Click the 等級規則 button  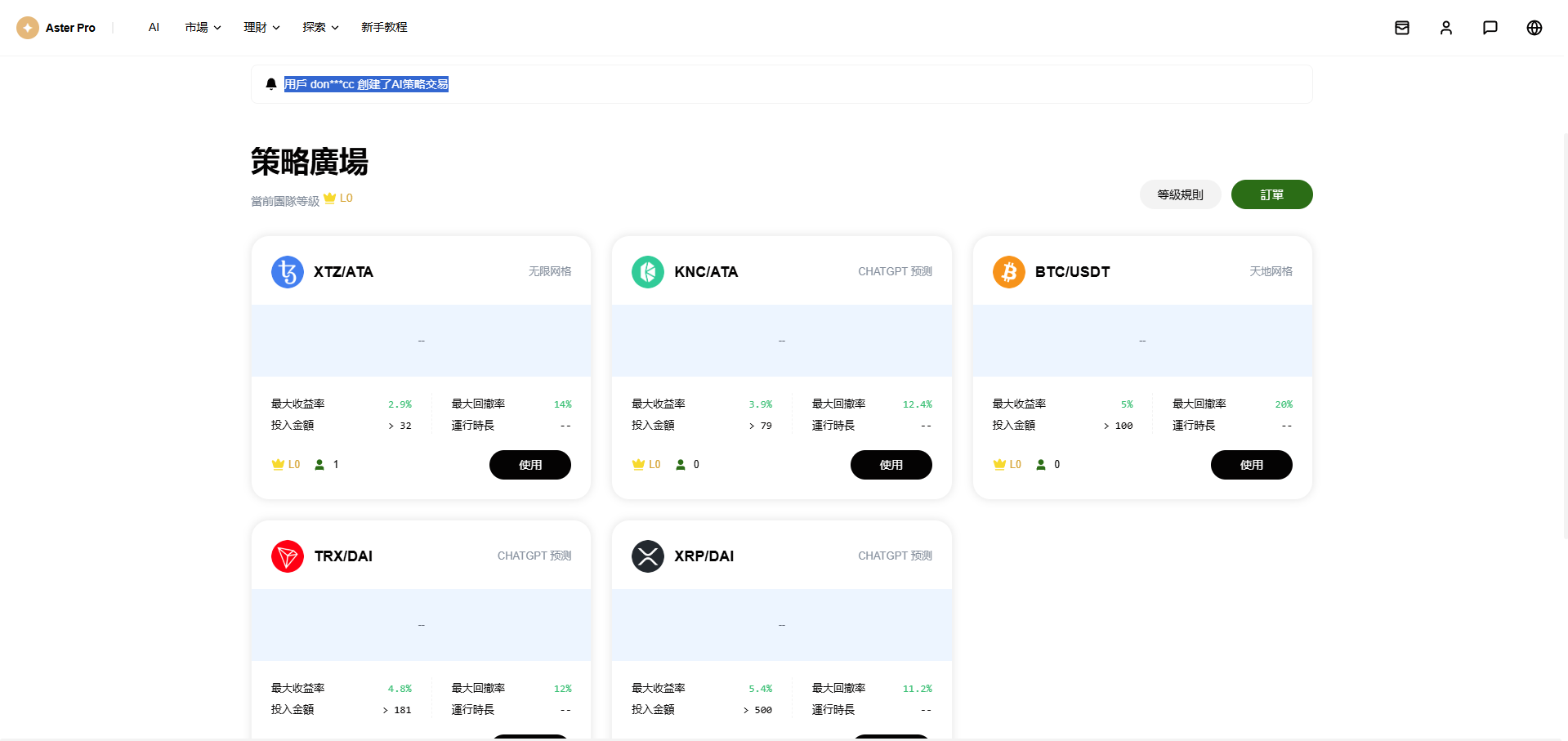coord(1181,194)
